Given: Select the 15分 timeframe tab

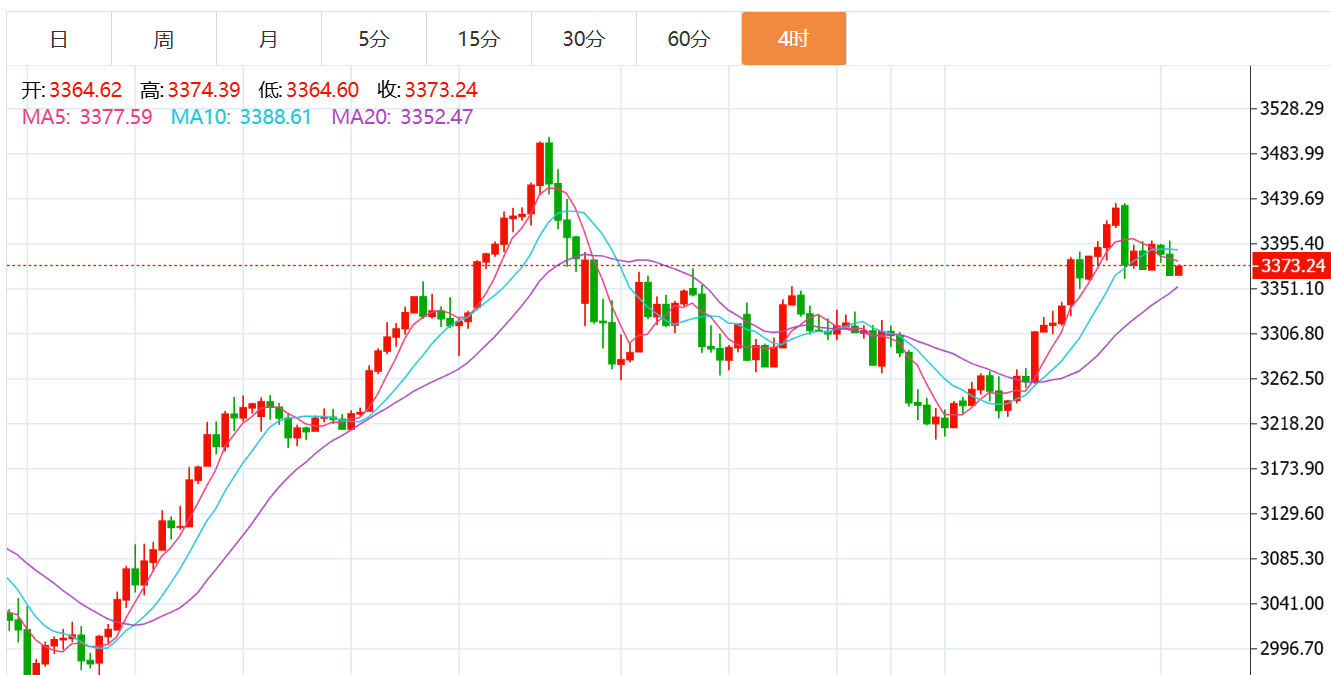Looking at the screenshot, I should pos(479,39).
